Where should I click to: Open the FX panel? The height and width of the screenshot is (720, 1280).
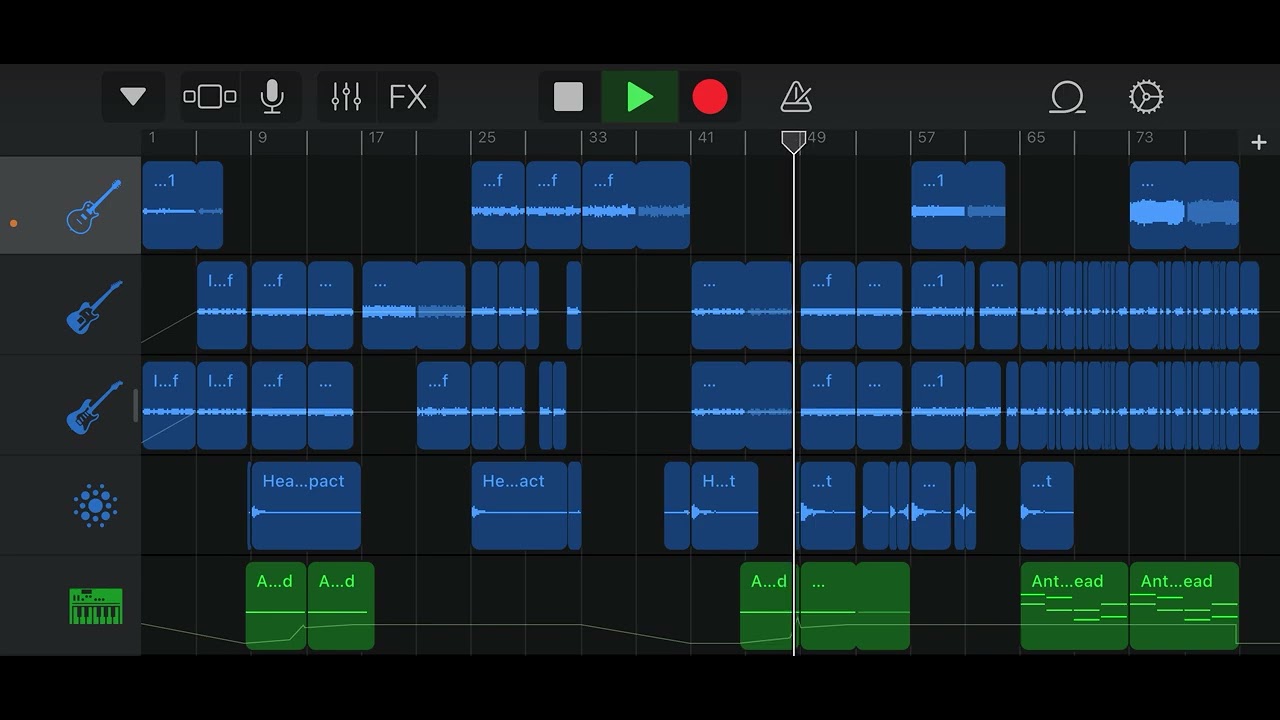pyautogui.click(x=408, y=97)
